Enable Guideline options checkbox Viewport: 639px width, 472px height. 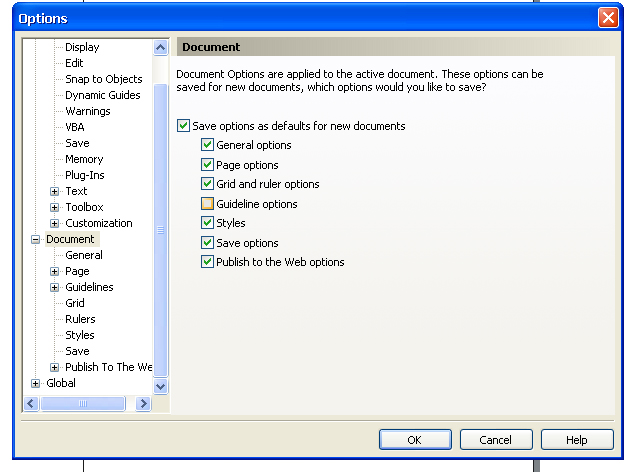coord(207,203)
